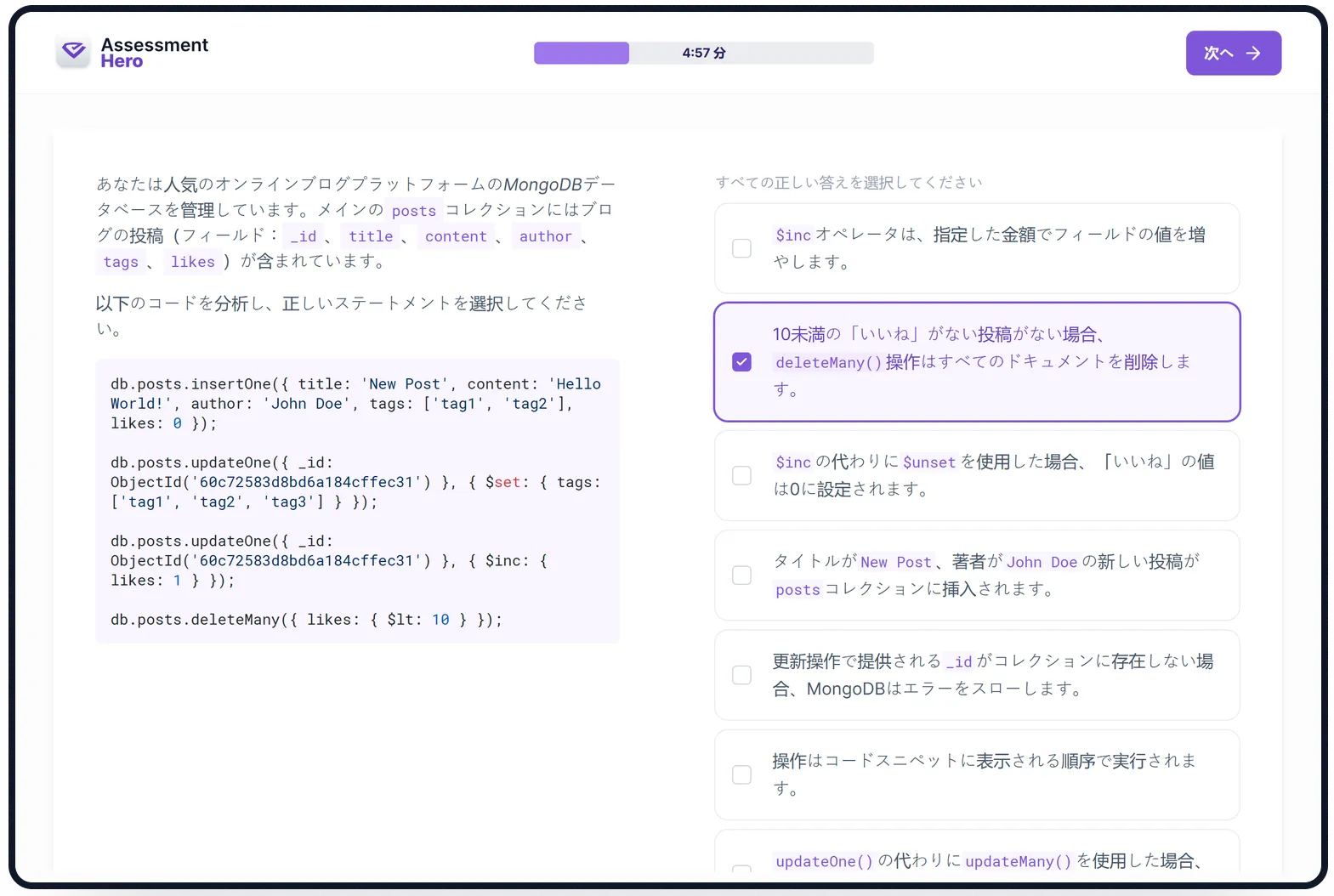This screenshot has height=896, width=1334.
Task: Check the $unset instead of $inc option
Action: 741,475
